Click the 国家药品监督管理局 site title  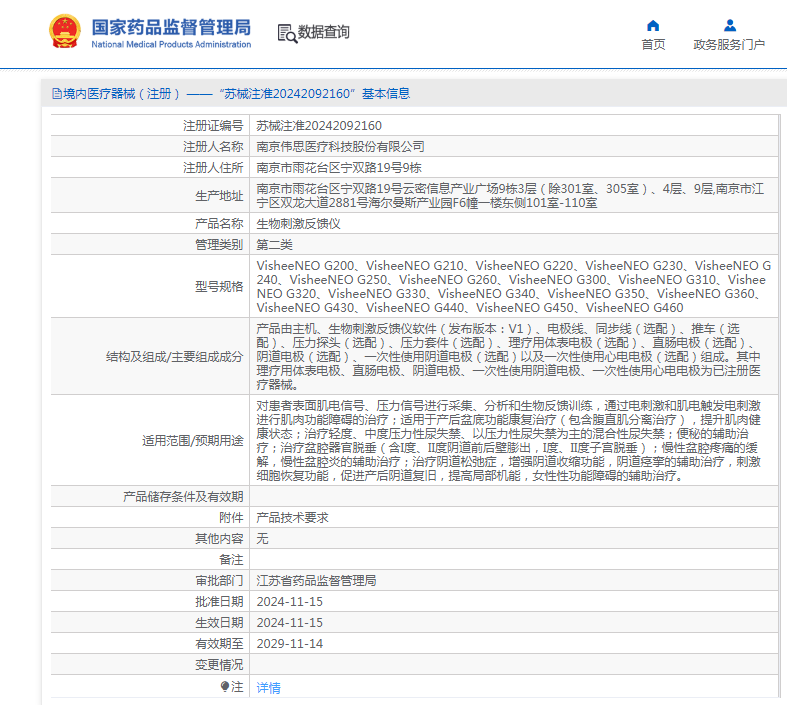point(171,27)
